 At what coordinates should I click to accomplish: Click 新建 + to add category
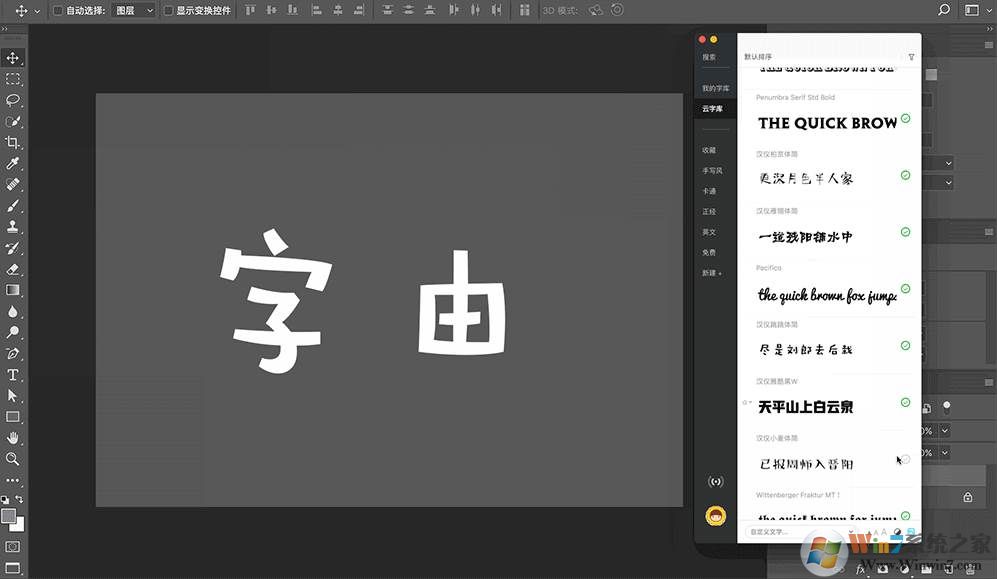click(x=711, y=273)
